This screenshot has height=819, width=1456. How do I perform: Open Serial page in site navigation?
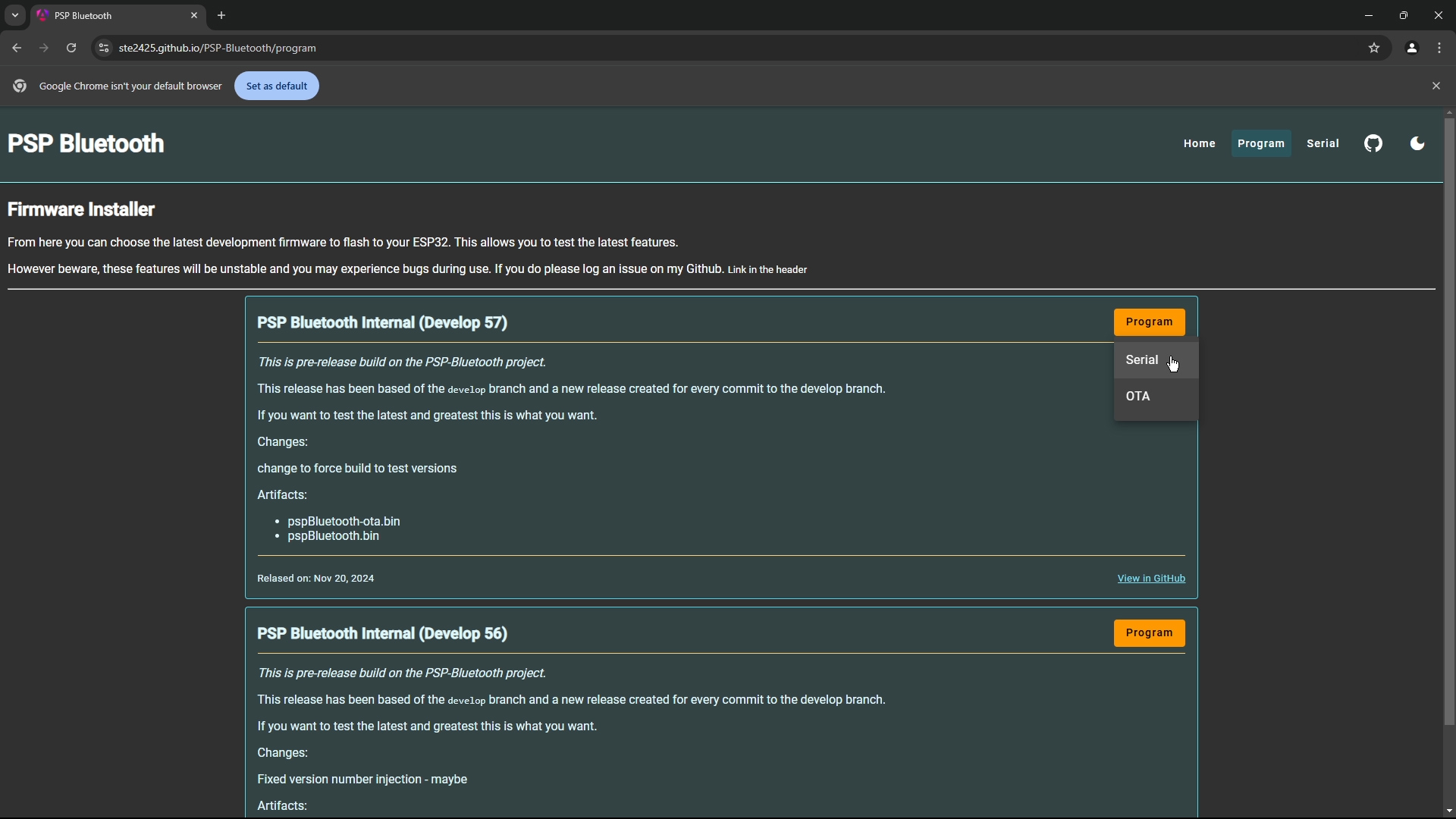click(1323, 143)
